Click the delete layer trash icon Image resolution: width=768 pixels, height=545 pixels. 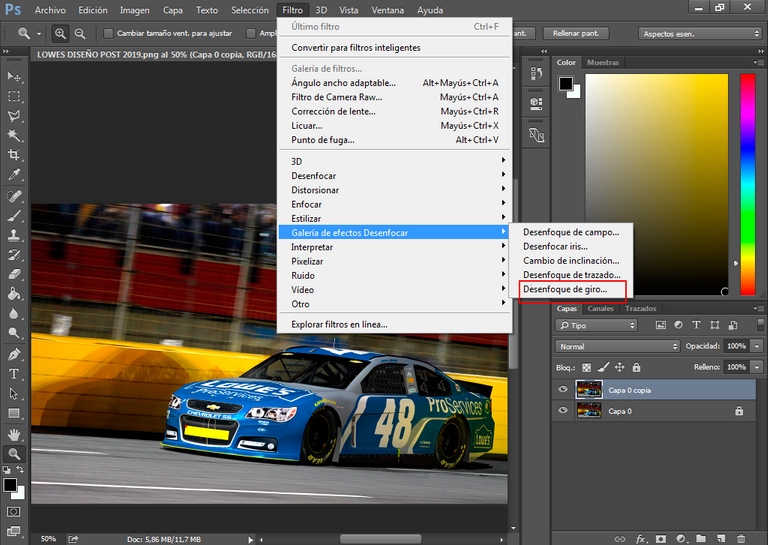coord(741,539)
